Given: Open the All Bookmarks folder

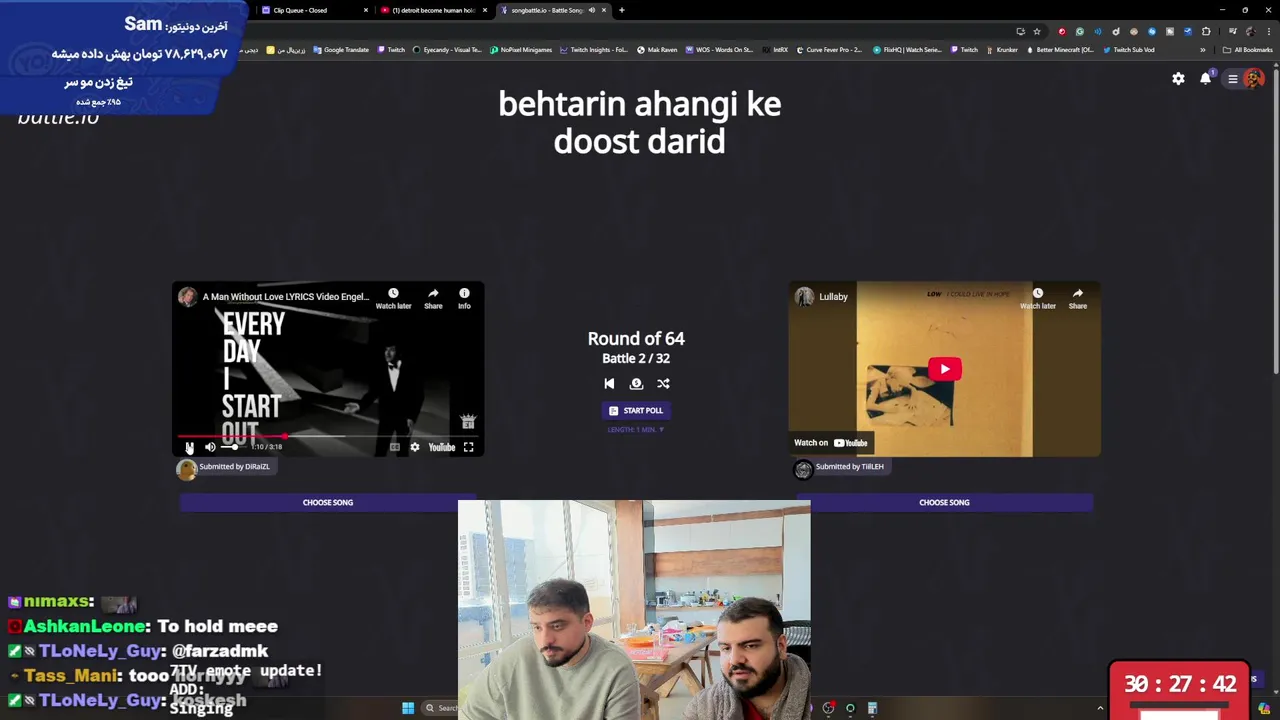Looking at the screenshot, I should 1248,50.
